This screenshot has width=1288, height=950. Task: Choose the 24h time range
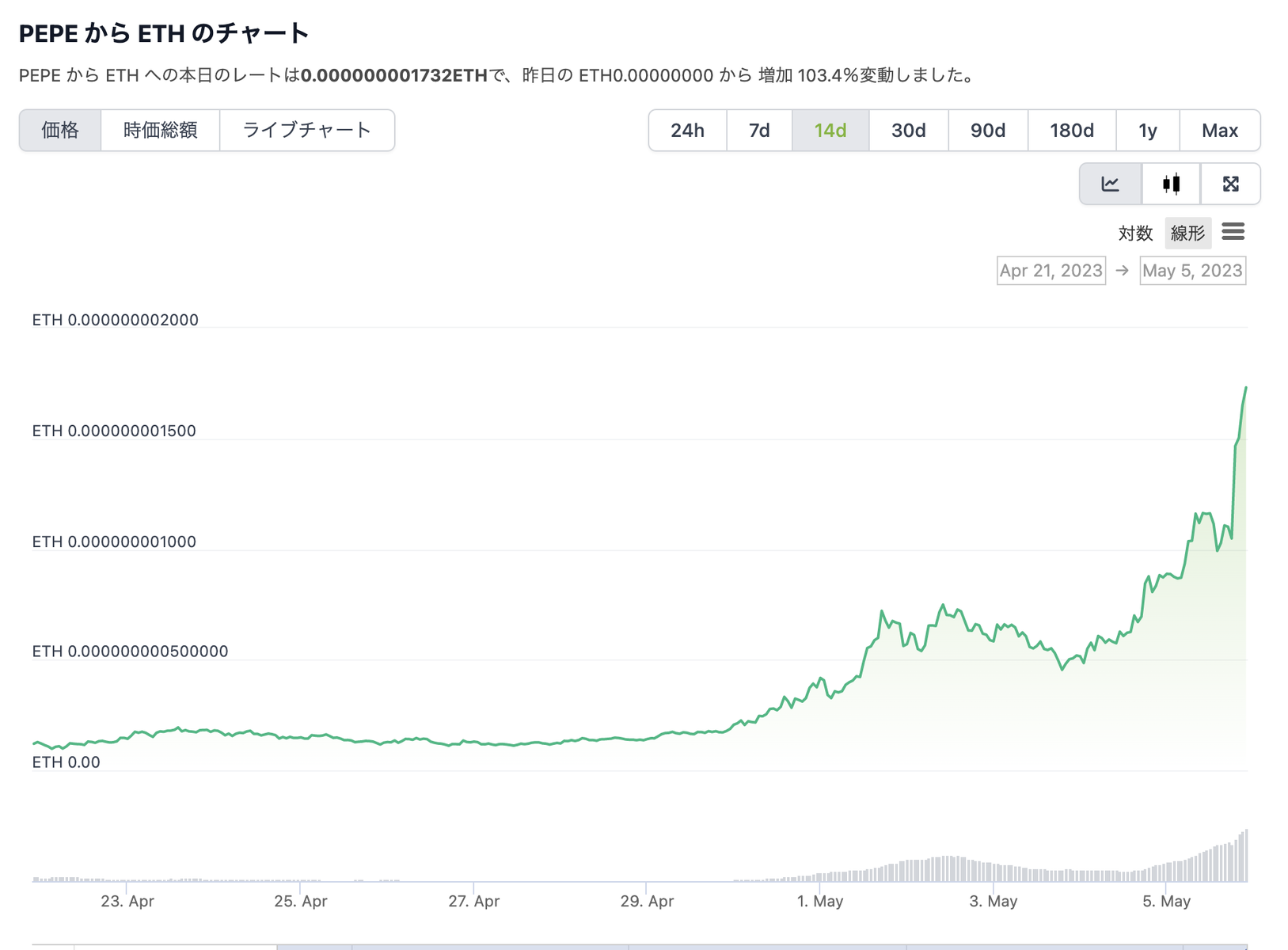687,130
